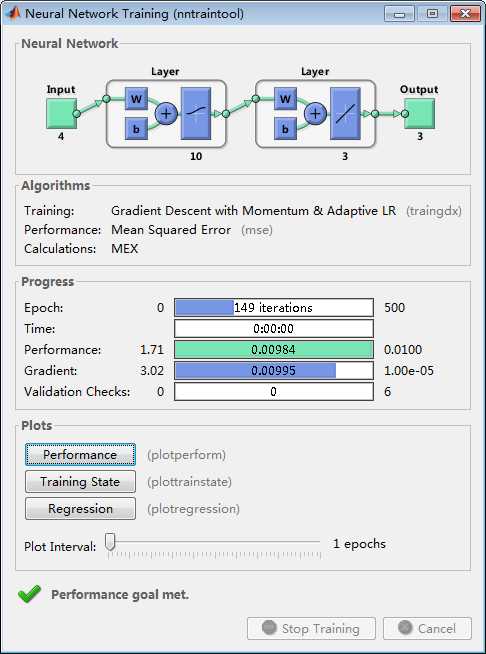Click the W weight block in first layer
The image size is (486, 654).
pos(136,99)
